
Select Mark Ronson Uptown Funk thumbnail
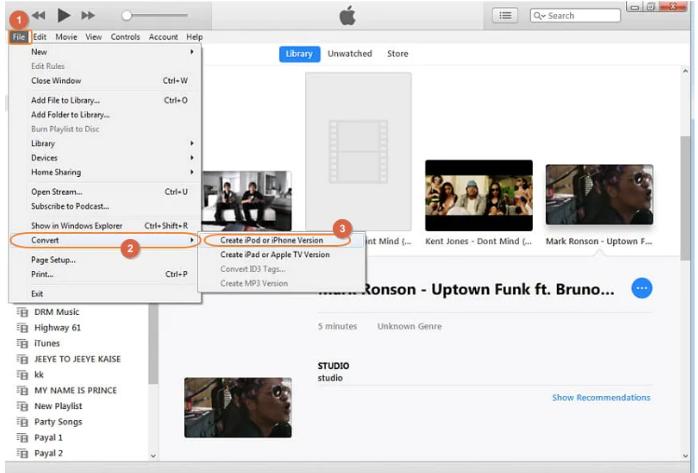coord(599,194)
